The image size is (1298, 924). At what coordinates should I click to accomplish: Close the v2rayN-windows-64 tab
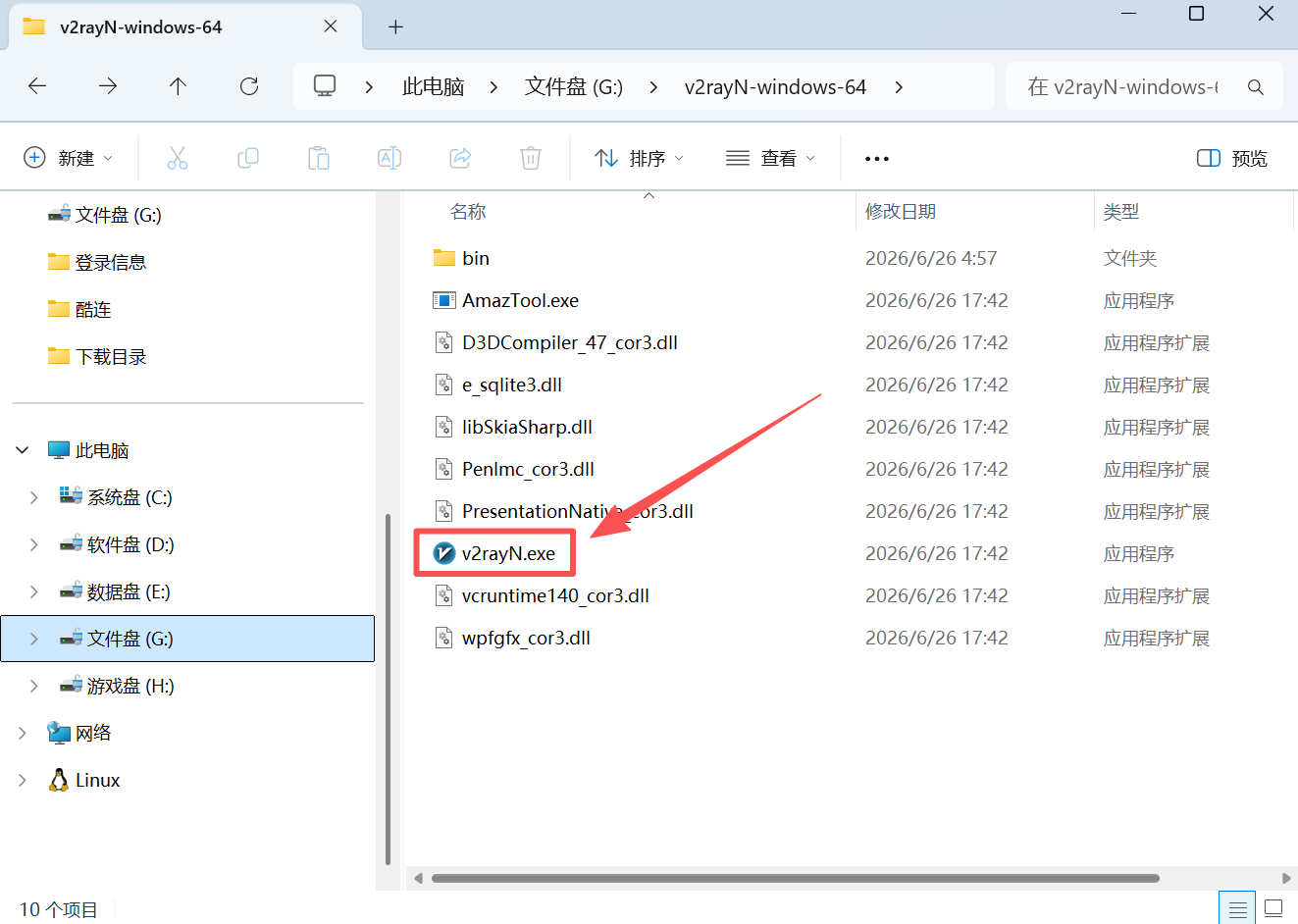(x=331, y=26)
